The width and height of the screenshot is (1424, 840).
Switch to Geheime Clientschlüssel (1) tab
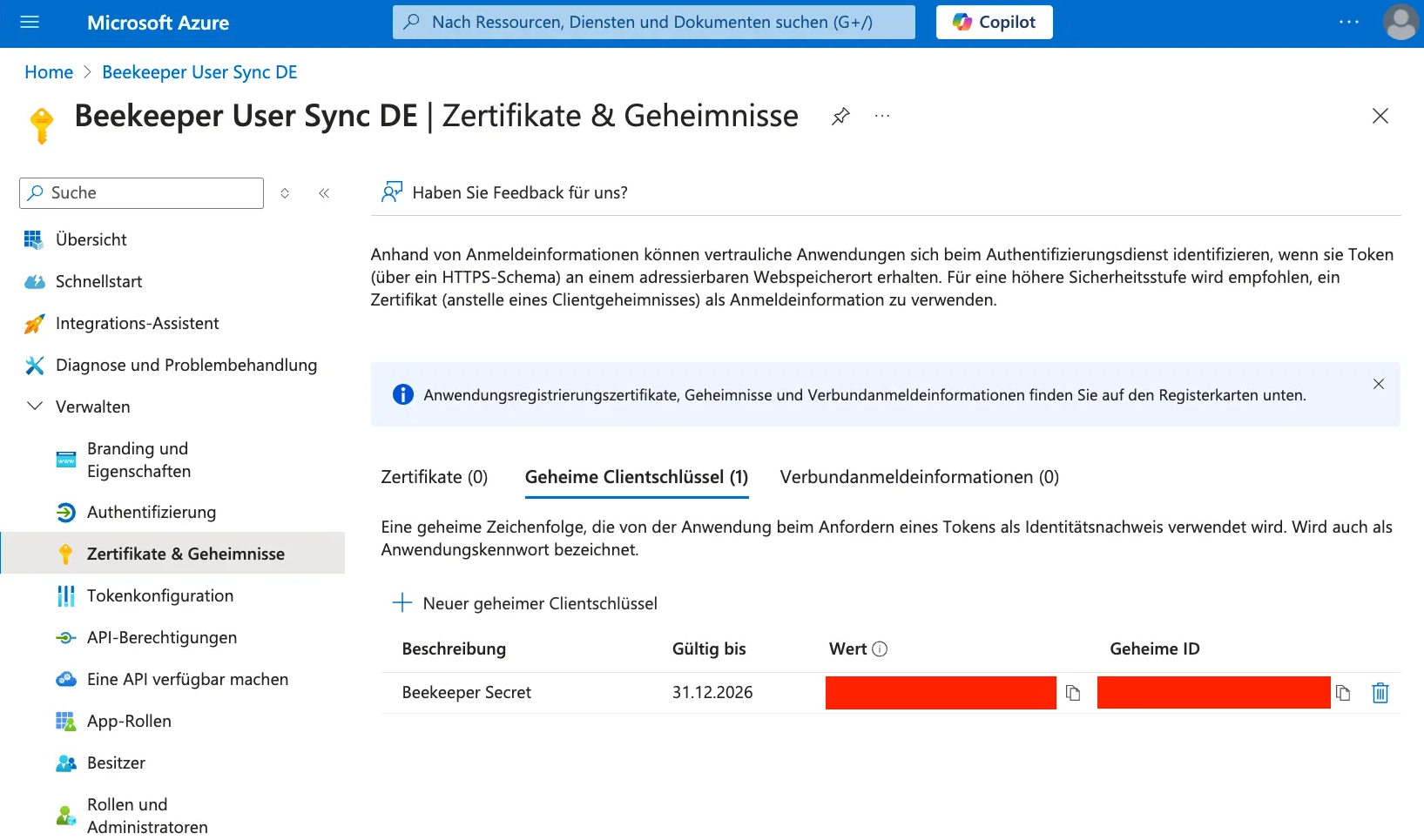coord(637,477)
